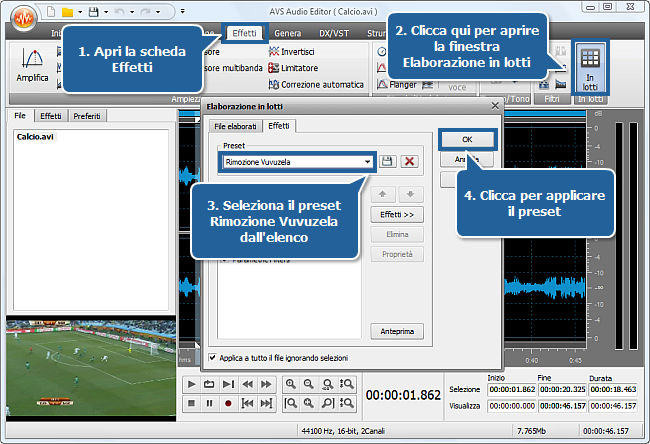Click the In lotti batch icon

[590, 66]
